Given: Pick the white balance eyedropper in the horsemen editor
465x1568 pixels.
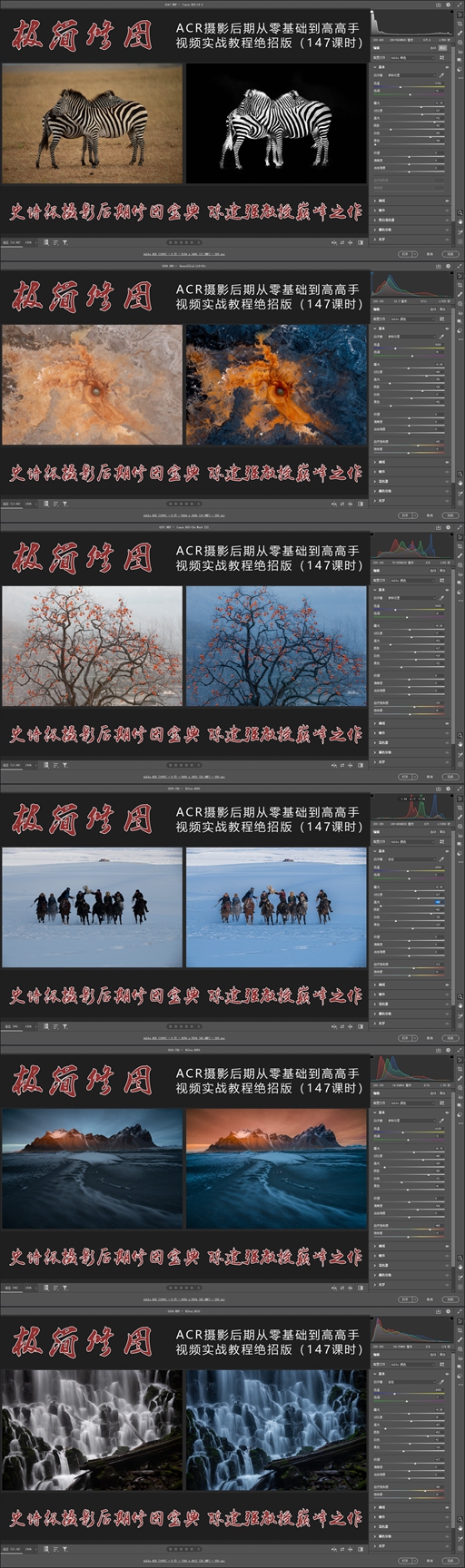Looking at the screenshot, I should 442,859.
